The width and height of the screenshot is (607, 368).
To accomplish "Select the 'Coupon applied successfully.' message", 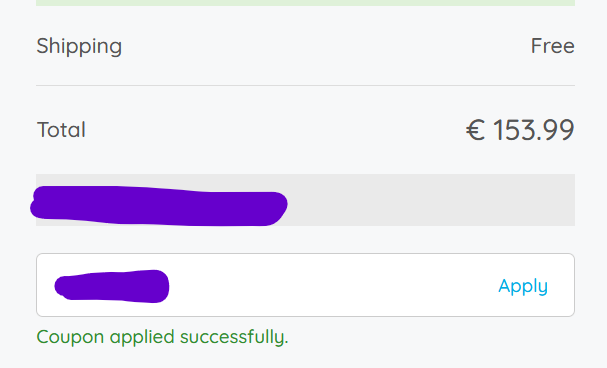I will pyautogui.click(x=163, y=337).
